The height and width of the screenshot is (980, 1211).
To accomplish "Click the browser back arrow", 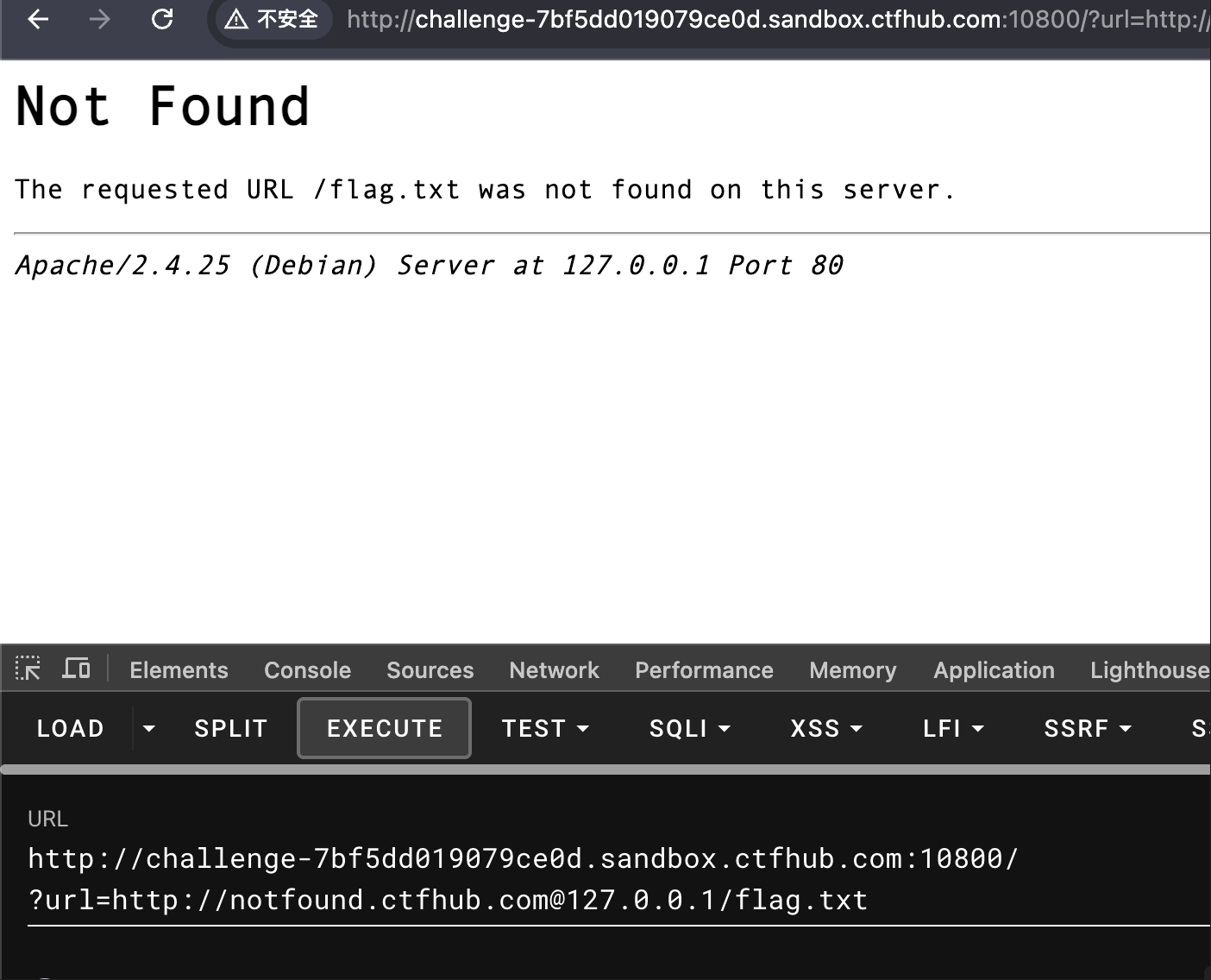I will coord(38,19).
